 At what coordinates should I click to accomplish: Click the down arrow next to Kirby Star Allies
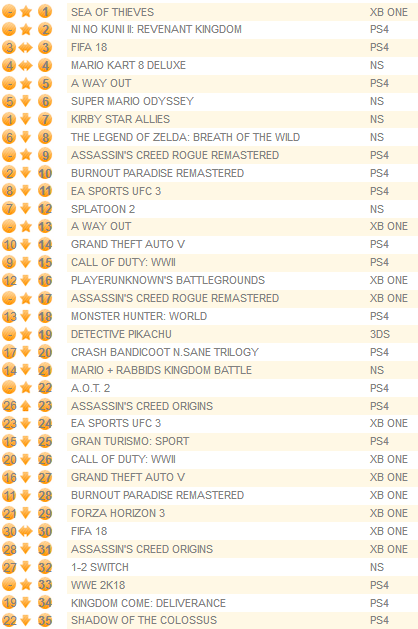point(26,119)
